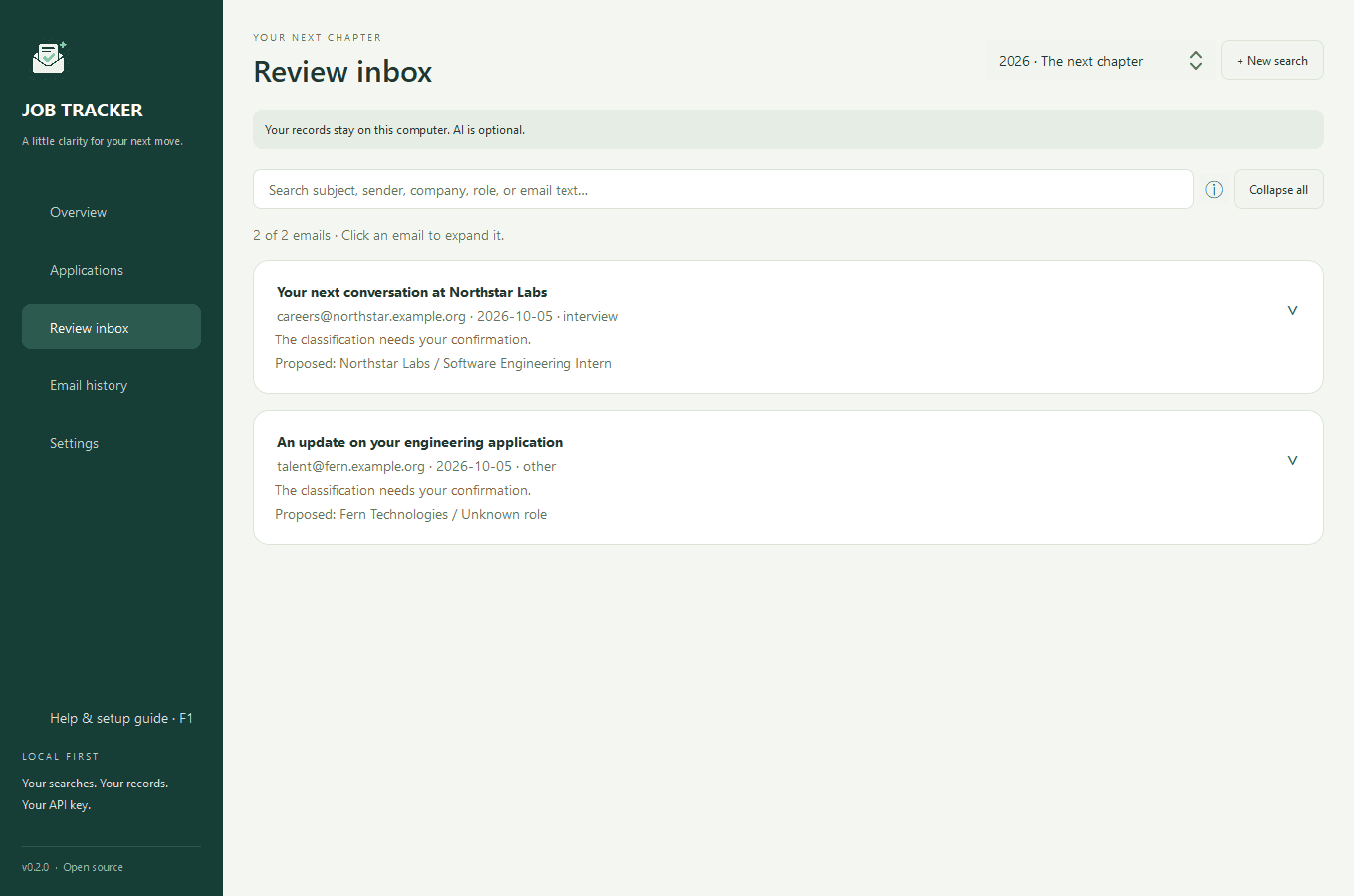The image size is (1354, 896).
Task: Click the search info icon
Action: [x=1214, y=190]
